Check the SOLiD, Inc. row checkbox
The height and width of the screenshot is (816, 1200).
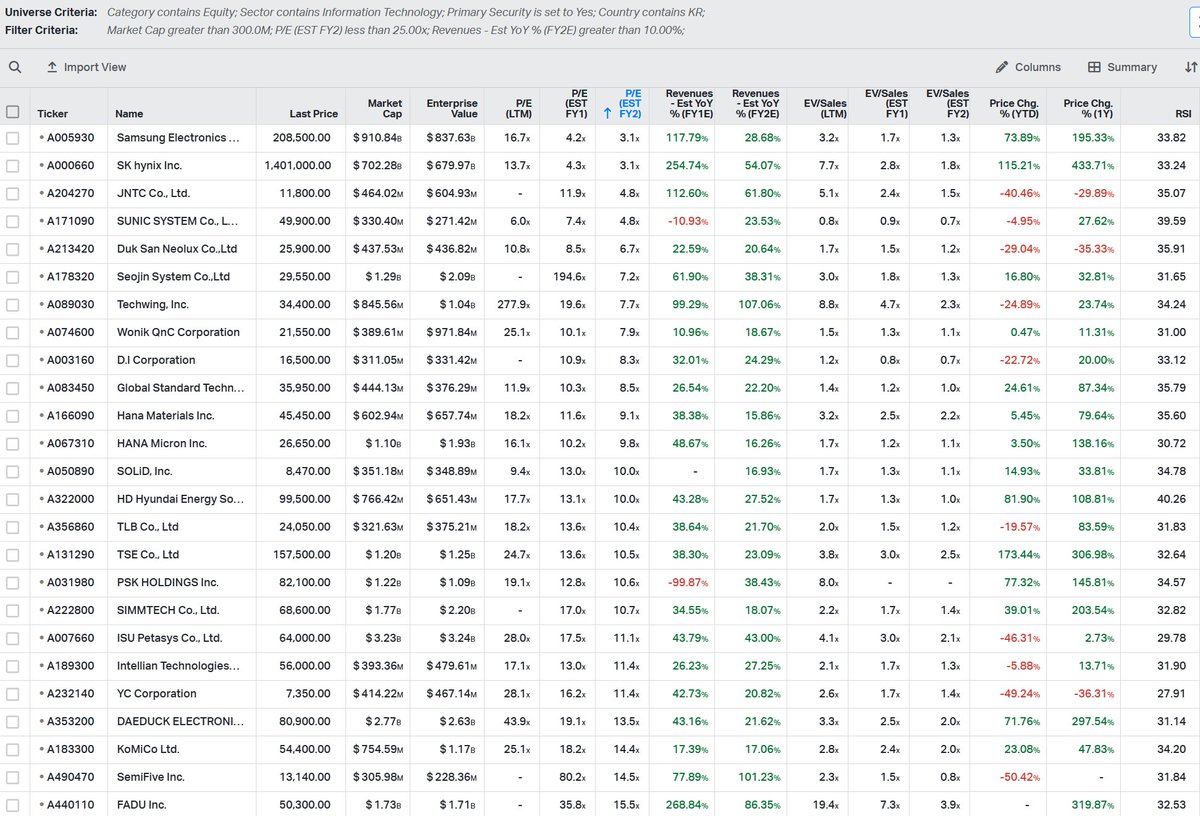[x=13, y=471]
